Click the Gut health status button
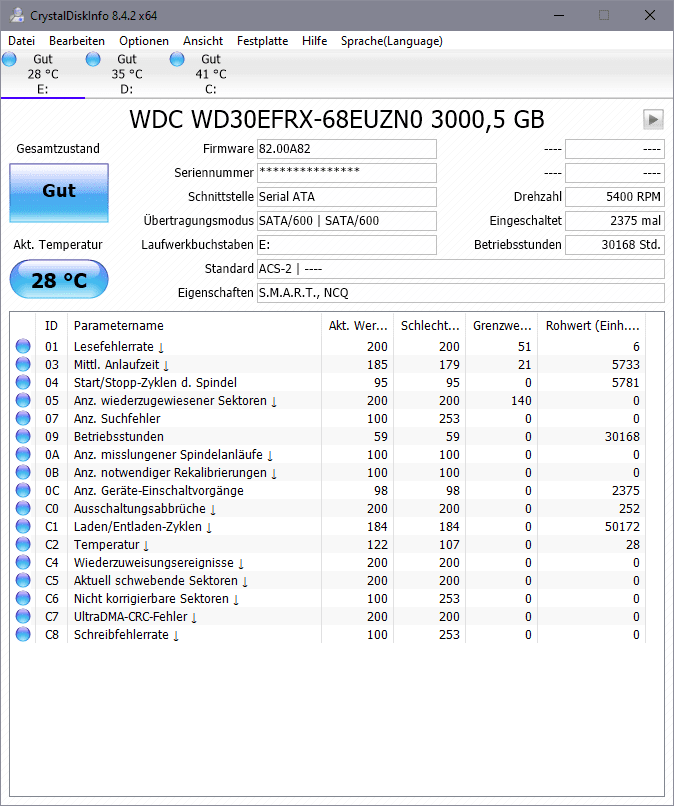The image size is (674, 806). (59, 193)
